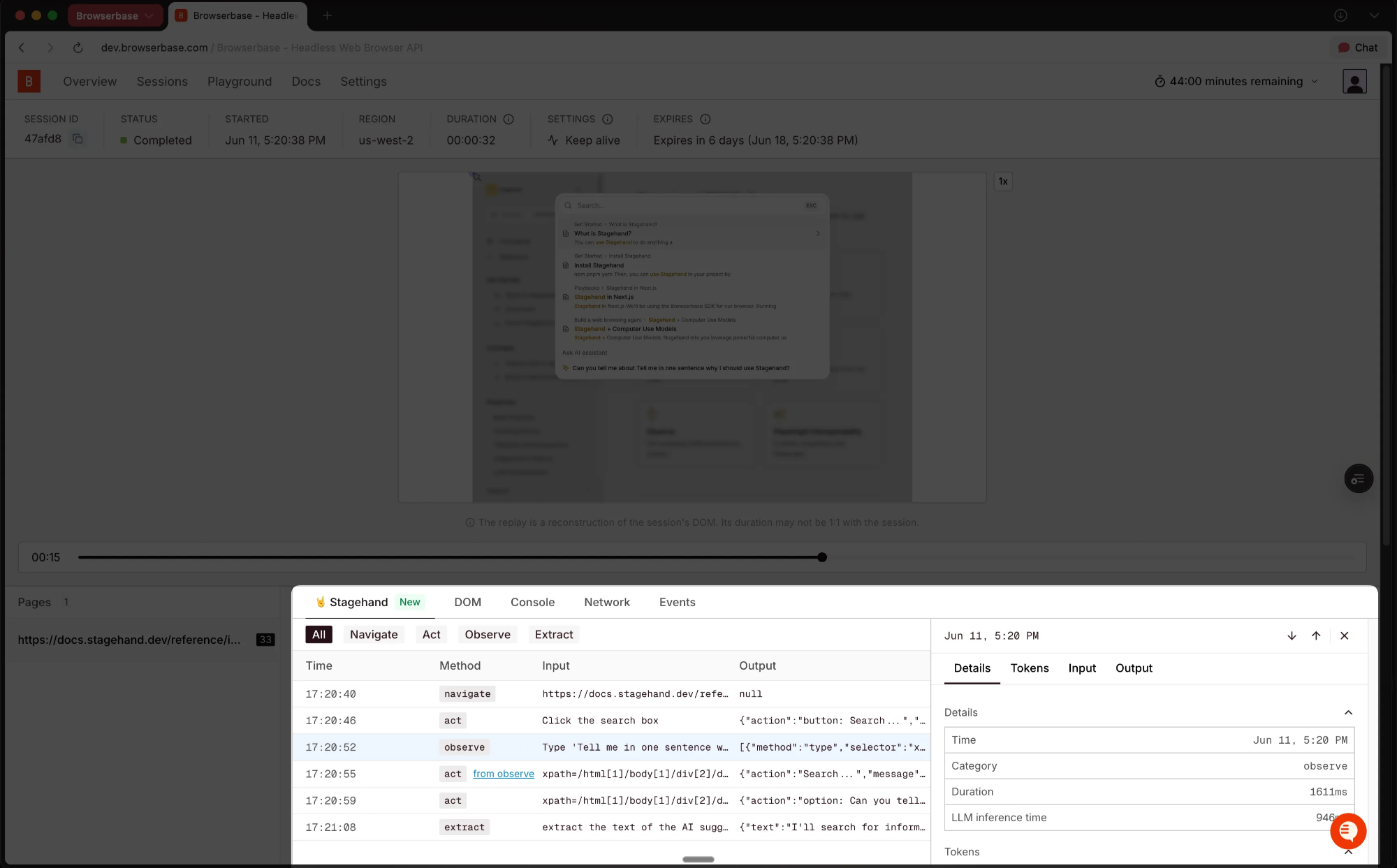Select the 17:21:08 extract log row

[611, 827]
